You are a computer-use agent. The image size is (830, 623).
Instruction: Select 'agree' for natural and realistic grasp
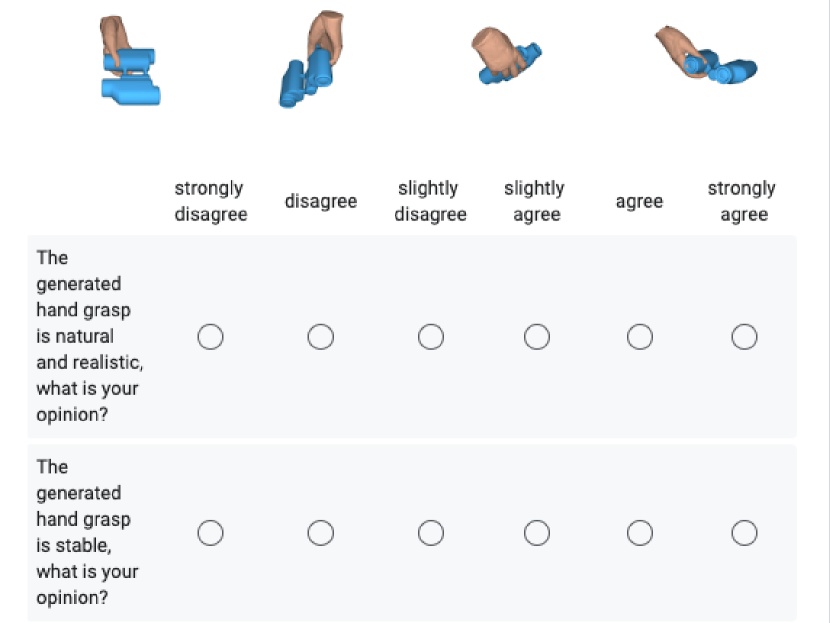[639, 337]
